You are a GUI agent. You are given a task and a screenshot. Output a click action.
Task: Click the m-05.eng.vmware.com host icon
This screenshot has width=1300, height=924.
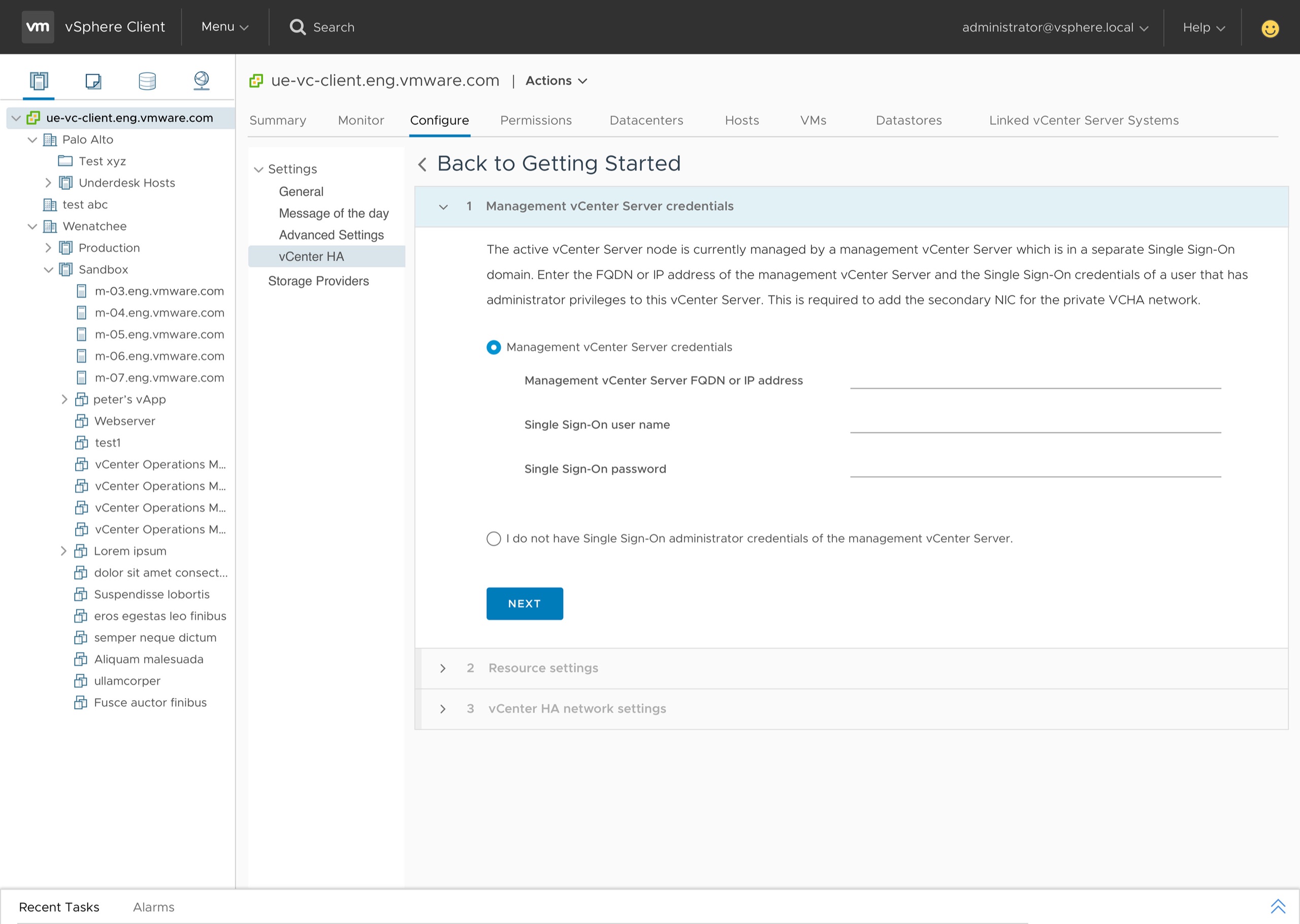click(x=82, y=335)
